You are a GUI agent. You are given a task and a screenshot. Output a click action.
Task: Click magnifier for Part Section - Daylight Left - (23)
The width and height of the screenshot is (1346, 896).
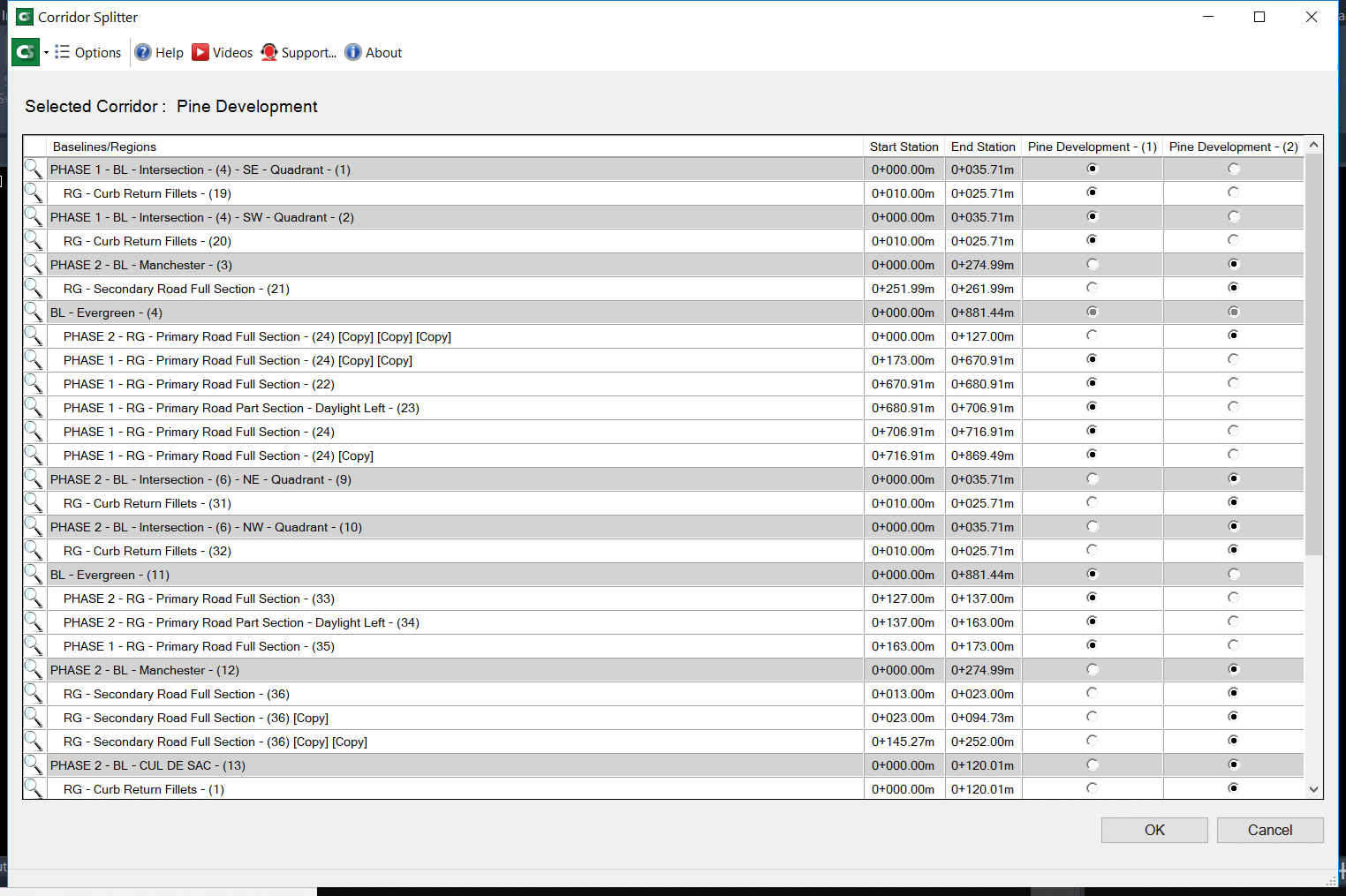click(x=34, y=407)
